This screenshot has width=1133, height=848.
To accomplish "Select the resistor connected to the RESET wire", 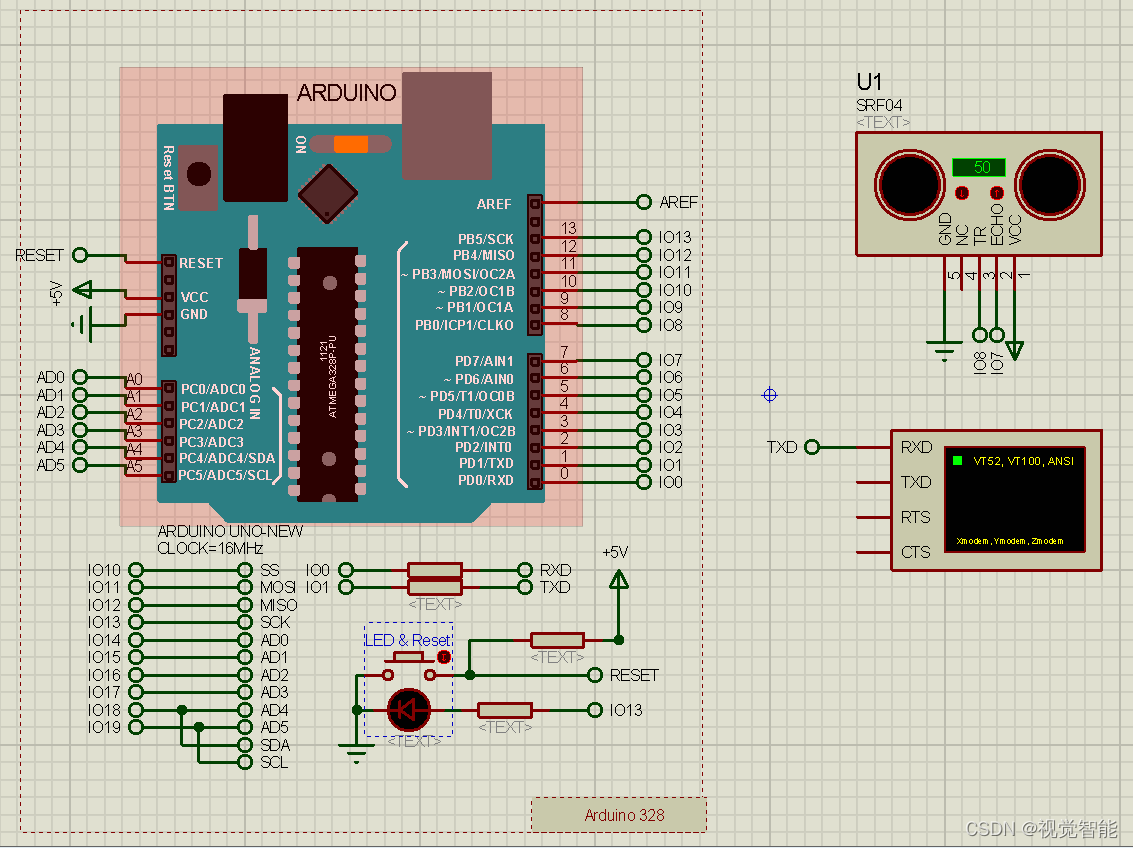I will click(558, 639).
